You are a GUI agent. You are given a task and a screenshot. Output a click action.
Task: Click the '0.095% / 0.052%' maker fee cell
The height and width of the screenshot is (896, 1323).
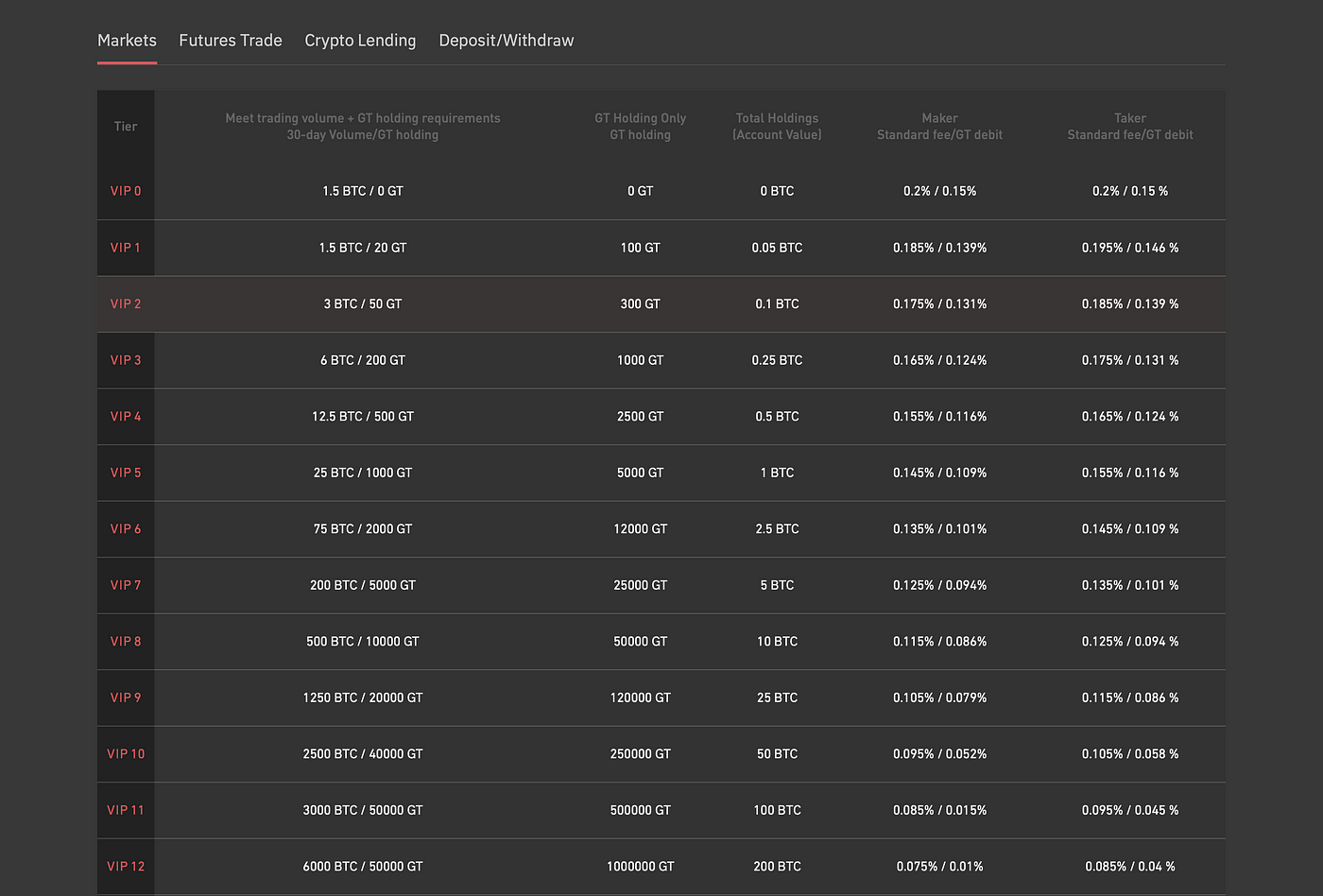pos(940,753)
